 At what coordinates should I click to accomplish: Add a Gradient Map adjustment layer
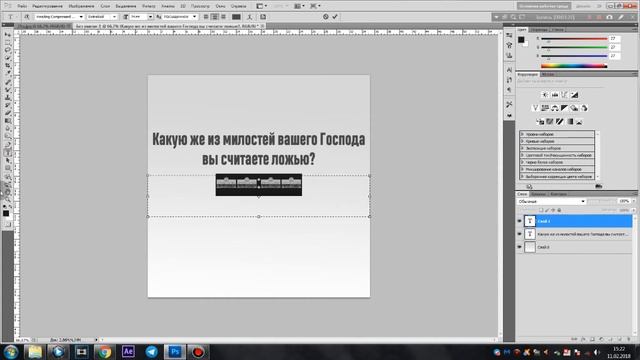pyautogui.click(x=570, y=122)
